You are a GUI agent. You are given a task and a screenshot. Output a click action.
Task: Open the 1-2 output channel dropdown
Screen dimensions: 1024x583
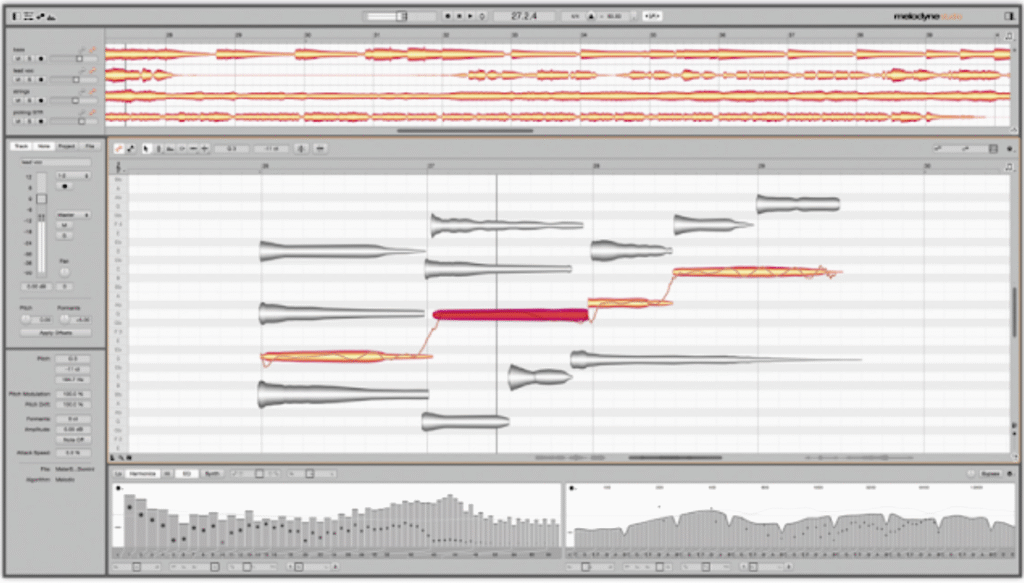pyautogui.click(x=73, y=175)
